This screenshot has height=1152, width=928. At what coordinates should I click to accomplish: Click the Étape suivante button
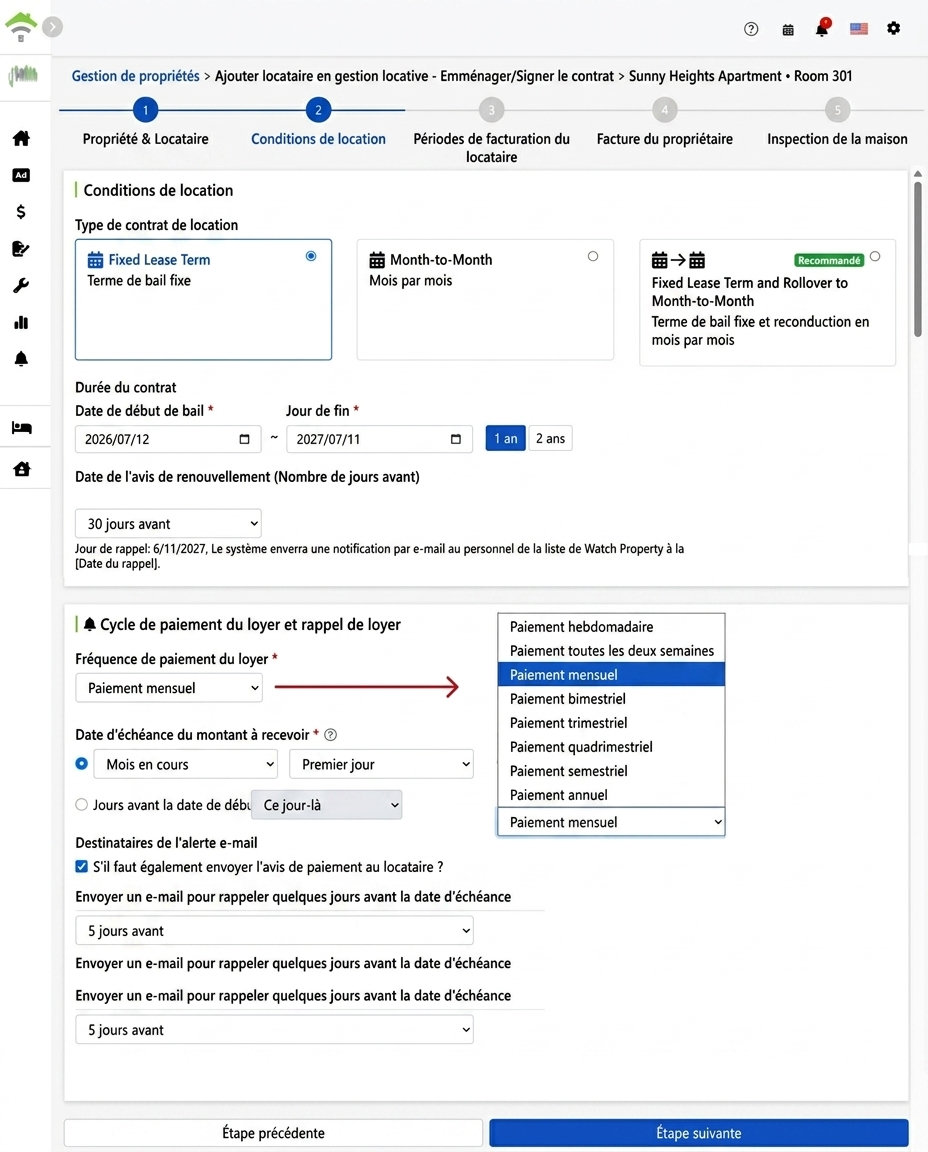pyautogui.click(x=699, y=1133)
